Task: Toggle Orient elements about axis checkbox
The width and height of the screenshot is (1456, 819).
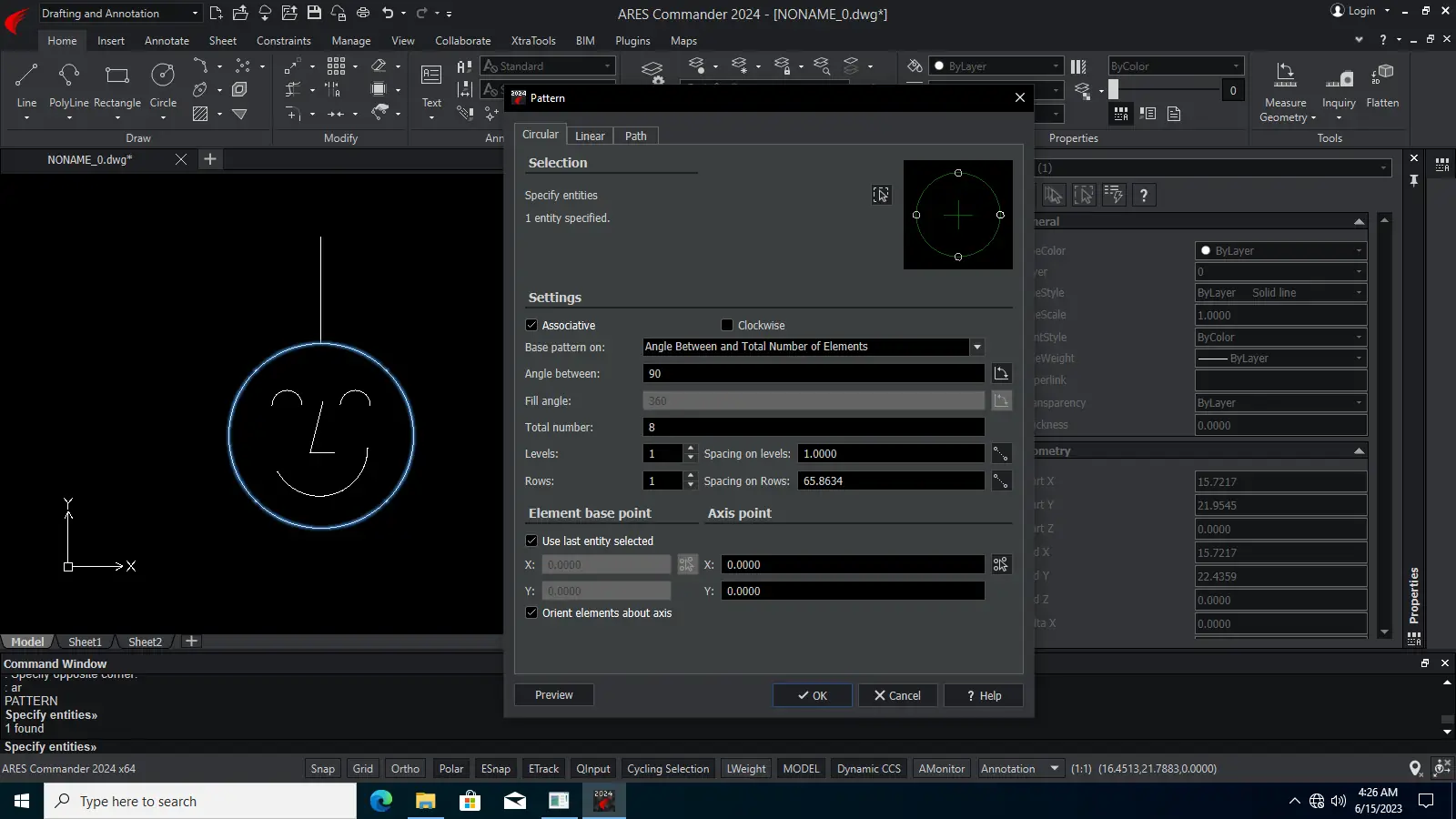Action: [x=531, y=613]
